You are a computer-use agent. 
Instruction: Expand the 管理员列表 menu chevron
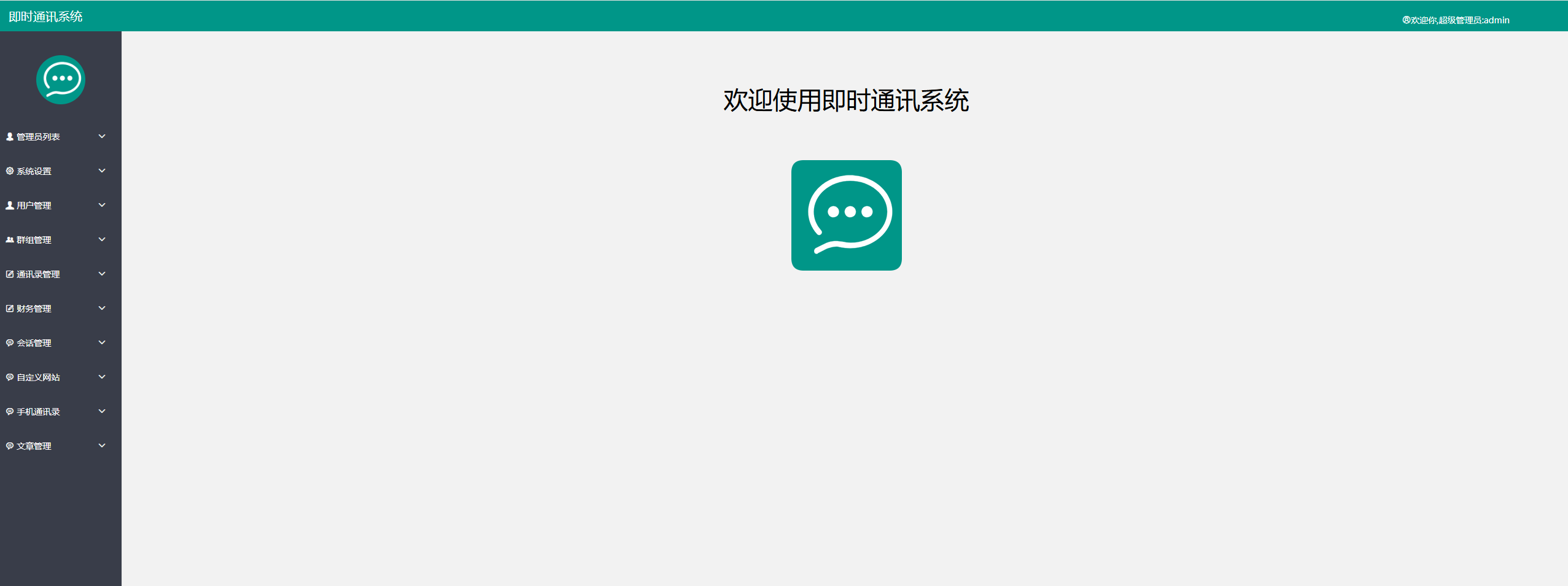tap(102, 136)
